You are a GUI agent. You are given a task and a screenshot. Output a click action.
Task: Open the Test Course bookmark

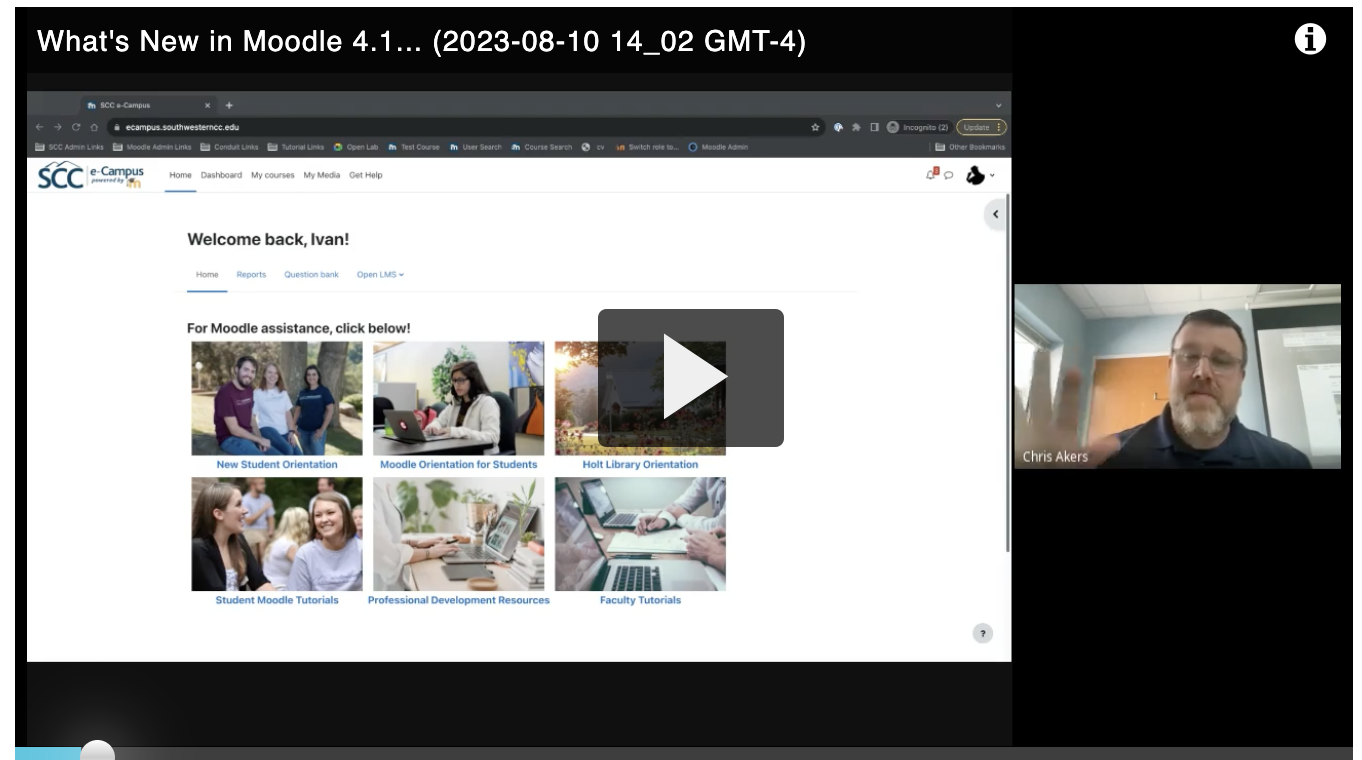click(414, 147)
